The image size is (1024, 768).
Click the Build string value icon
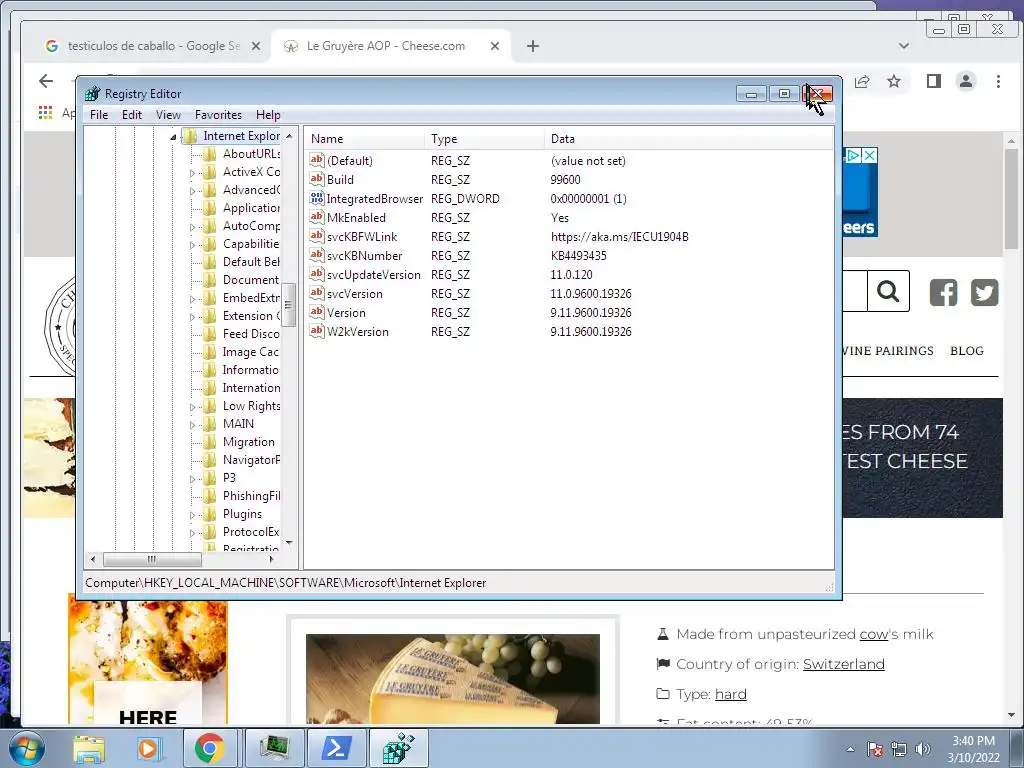(317, 179)
